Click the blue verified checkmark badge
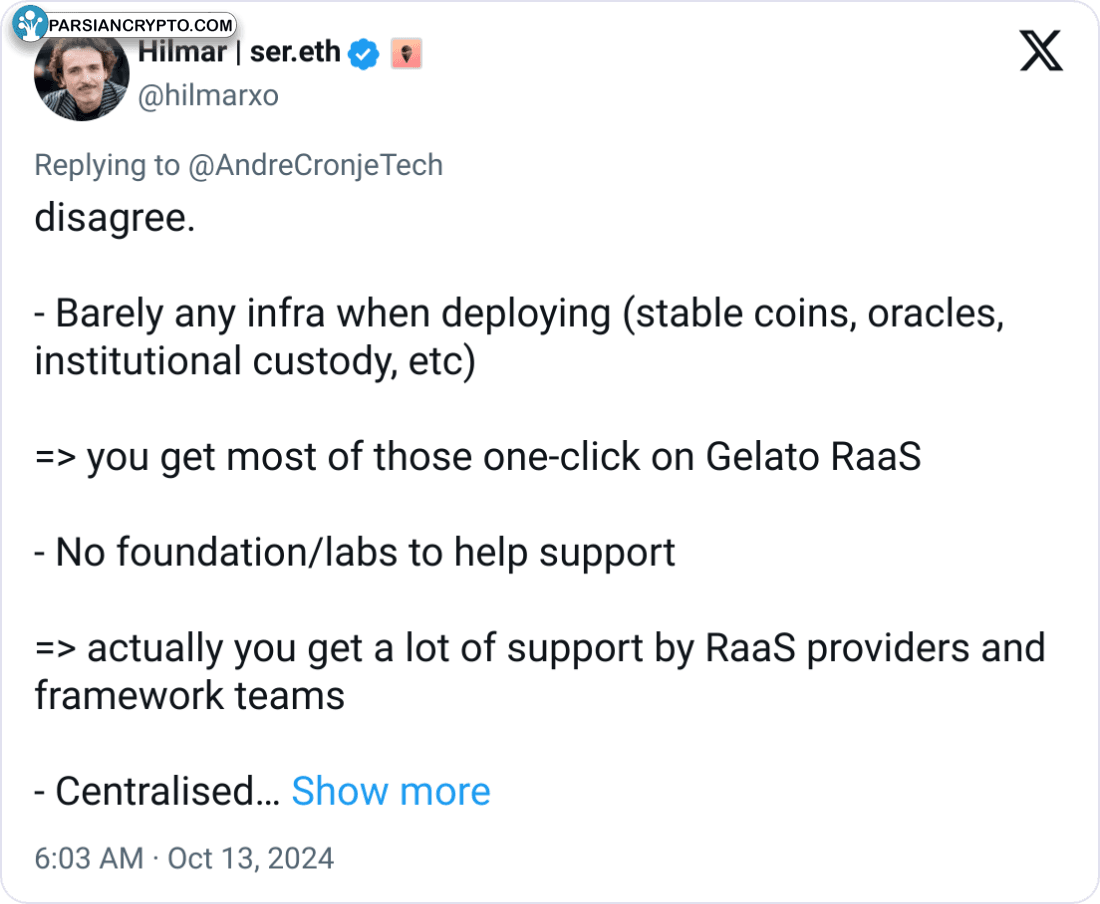1100x904 pixels. [364, 54]
